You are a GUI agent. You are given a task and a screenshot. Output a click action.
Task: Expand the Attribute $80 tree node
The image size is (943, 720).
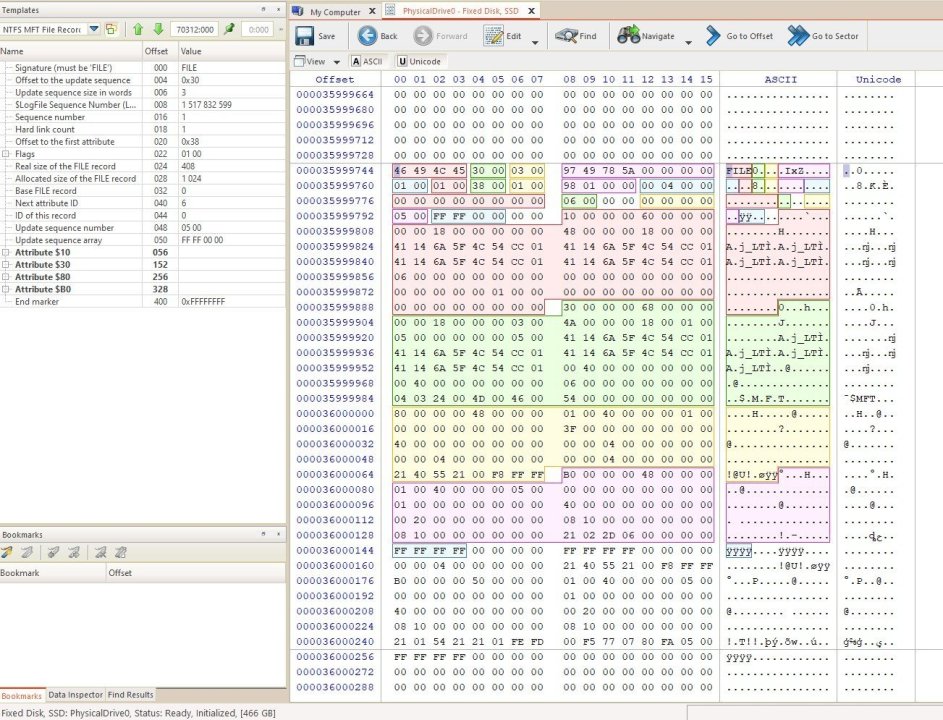7,277
